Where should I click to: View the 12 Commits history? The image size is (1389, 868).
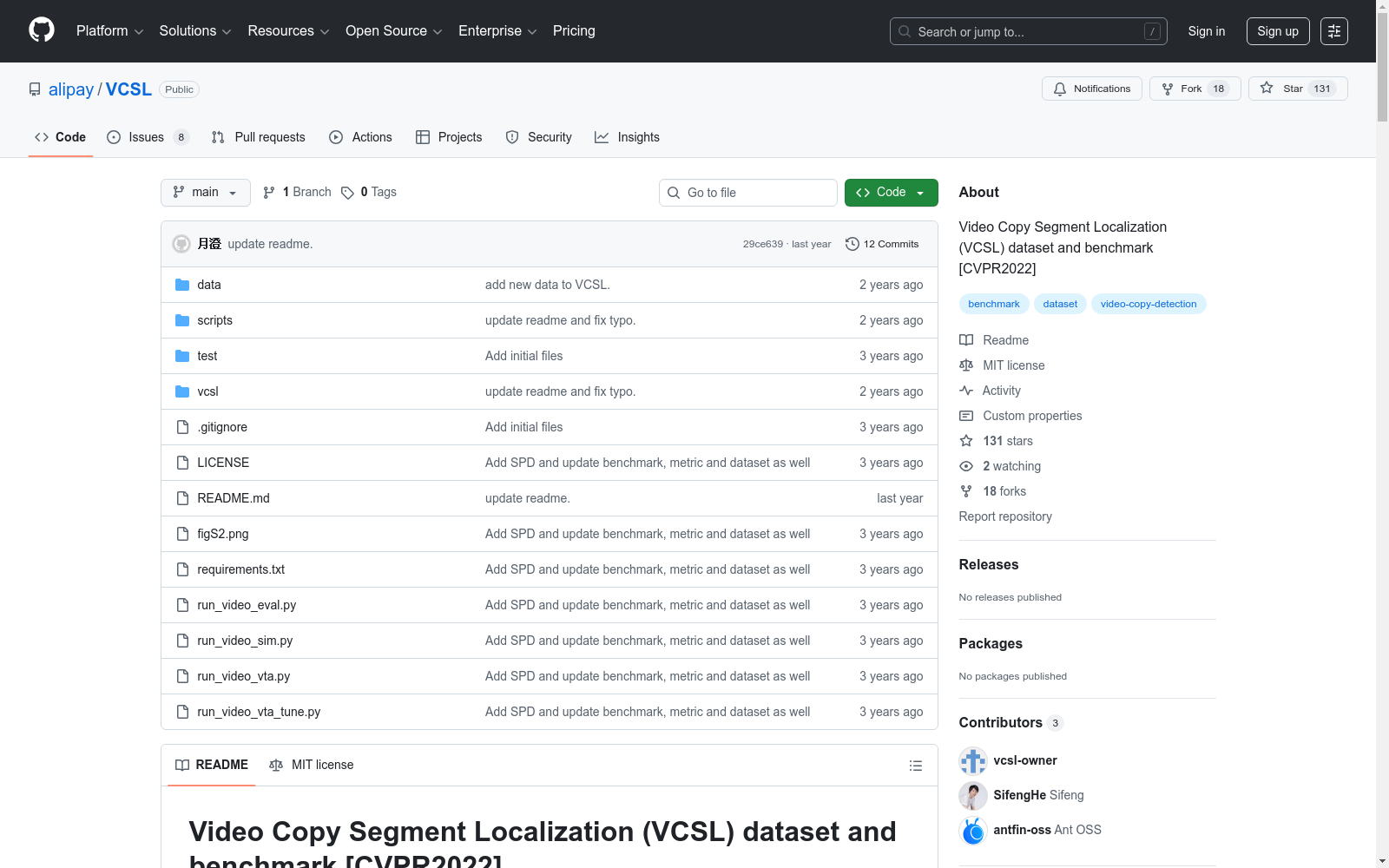(882, 244)
